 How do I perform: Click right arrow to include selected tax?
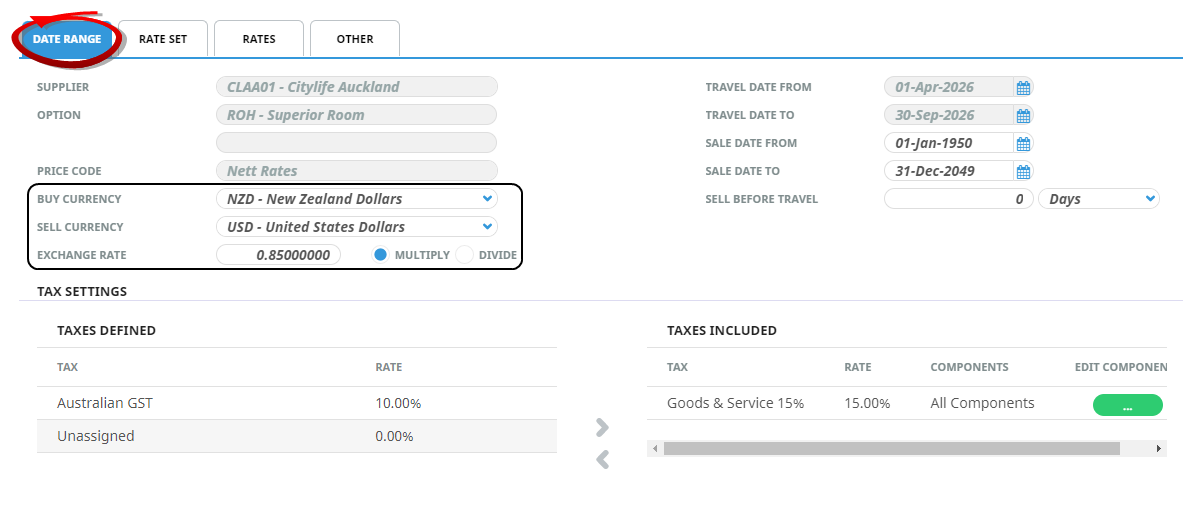click(602, 428)
